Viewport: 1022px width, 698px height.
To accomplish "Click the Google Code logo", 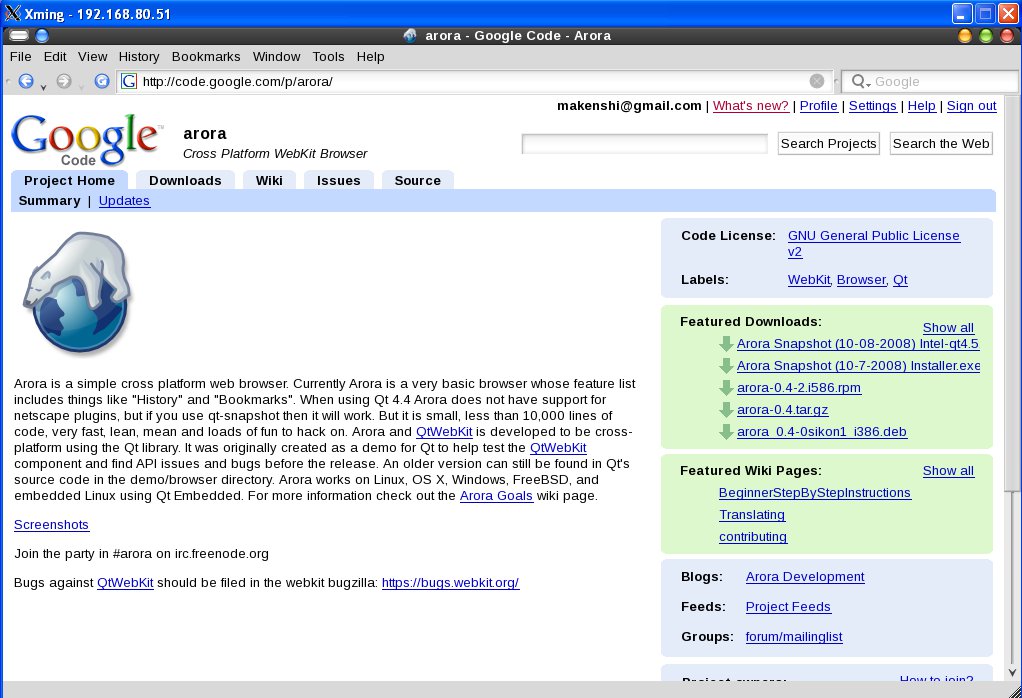I will pyautogui.click(x=86, y=139).
